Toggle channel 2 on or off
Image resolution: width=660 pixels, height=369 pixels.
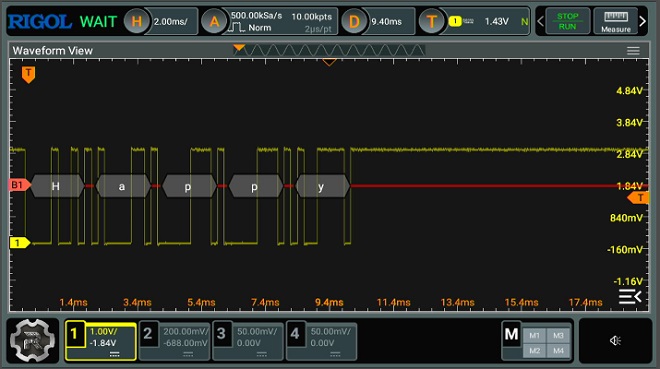click(148, 334)
